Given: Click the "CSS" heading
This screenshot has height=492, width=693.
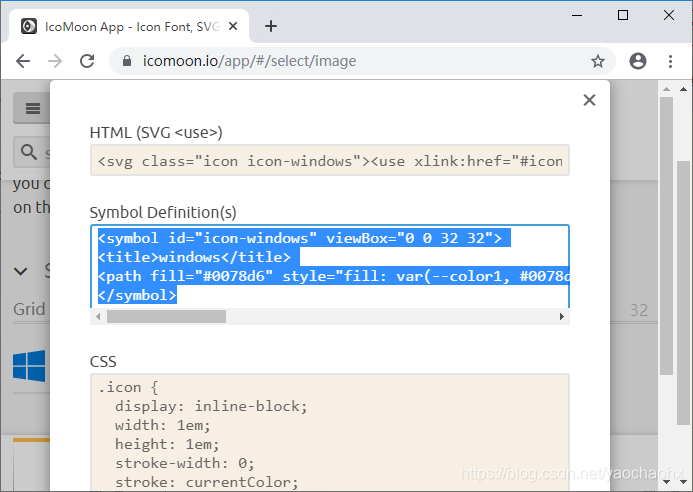Looking at the screenshot, I should [x=103, y=362].
